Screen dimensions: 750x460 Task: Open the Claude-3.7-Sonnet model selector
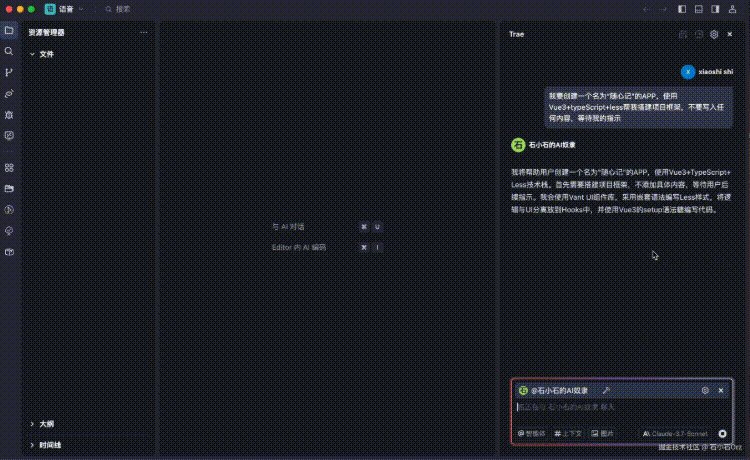pyautogui.click(x=675, y=434)
